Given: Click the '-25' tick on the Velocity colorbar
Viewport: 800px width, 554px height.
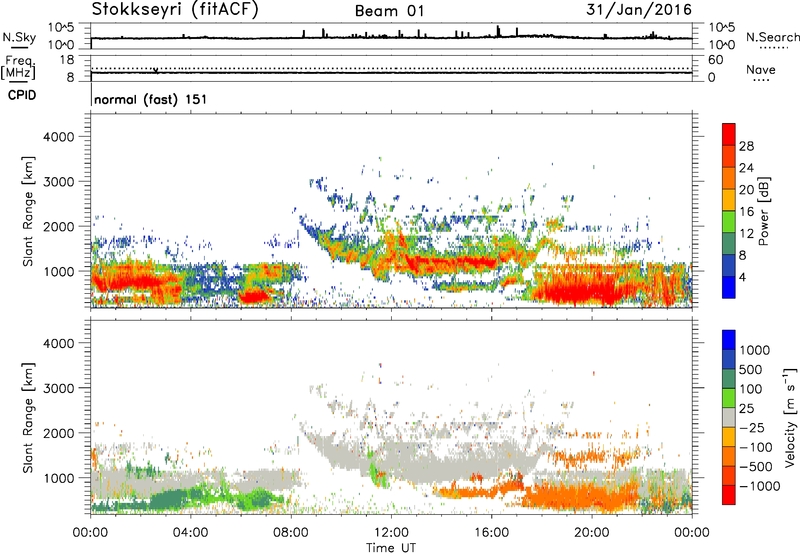Looking at the screenshot, I should pyautogui.click(x=752, y=427).
